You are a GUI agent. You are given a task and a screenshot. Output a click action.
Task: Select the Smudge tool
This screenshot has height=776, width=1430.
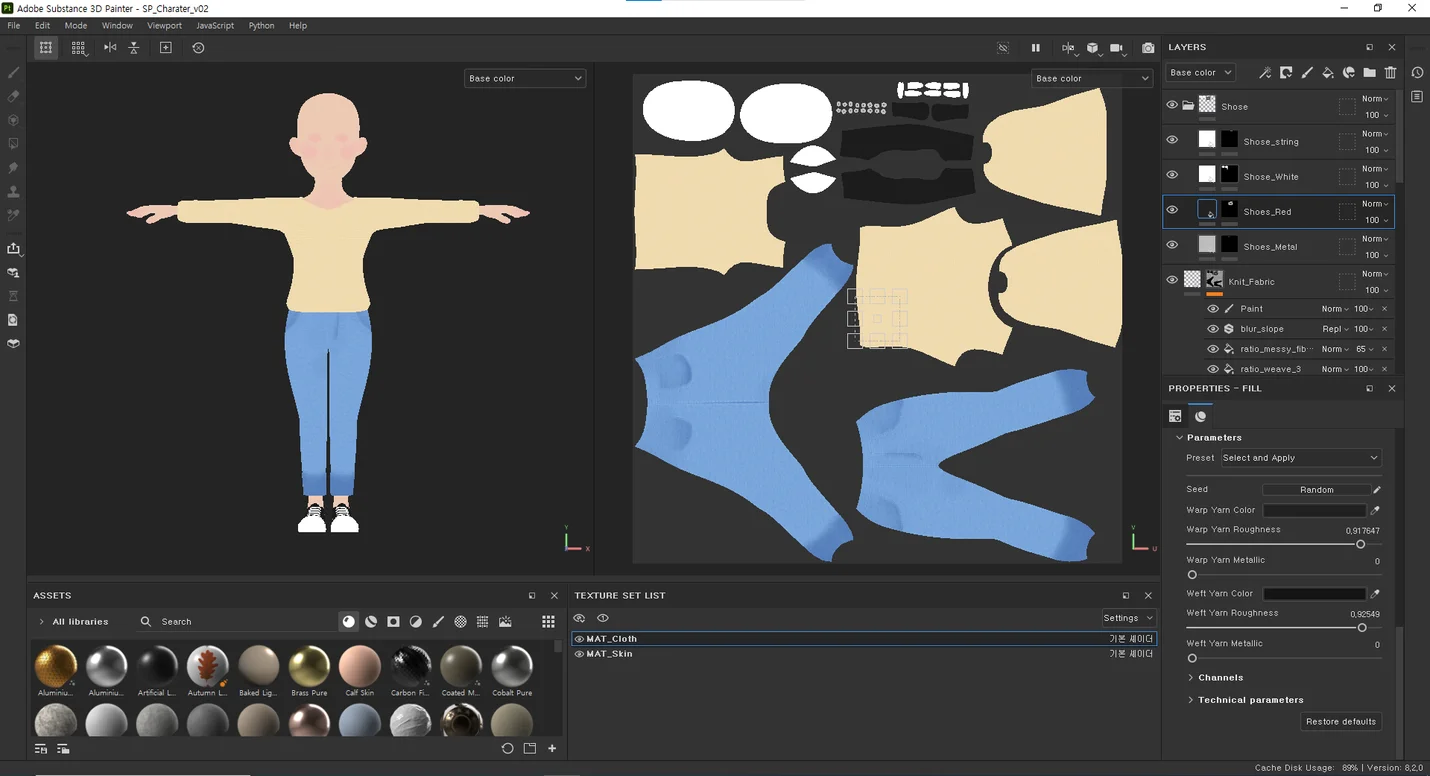click(13, 168)
